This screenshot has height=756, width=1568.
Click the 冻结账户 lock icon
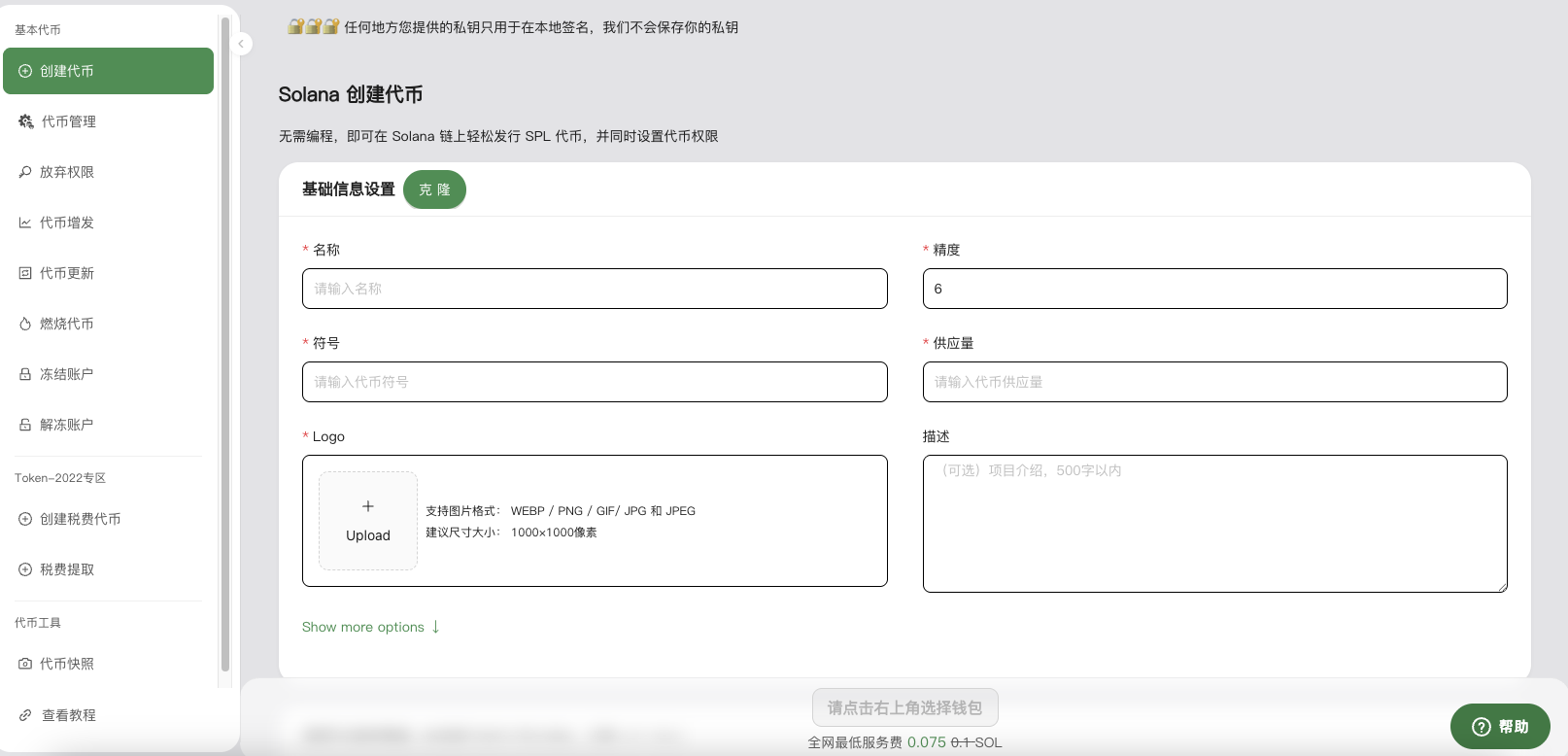(25, 374)
